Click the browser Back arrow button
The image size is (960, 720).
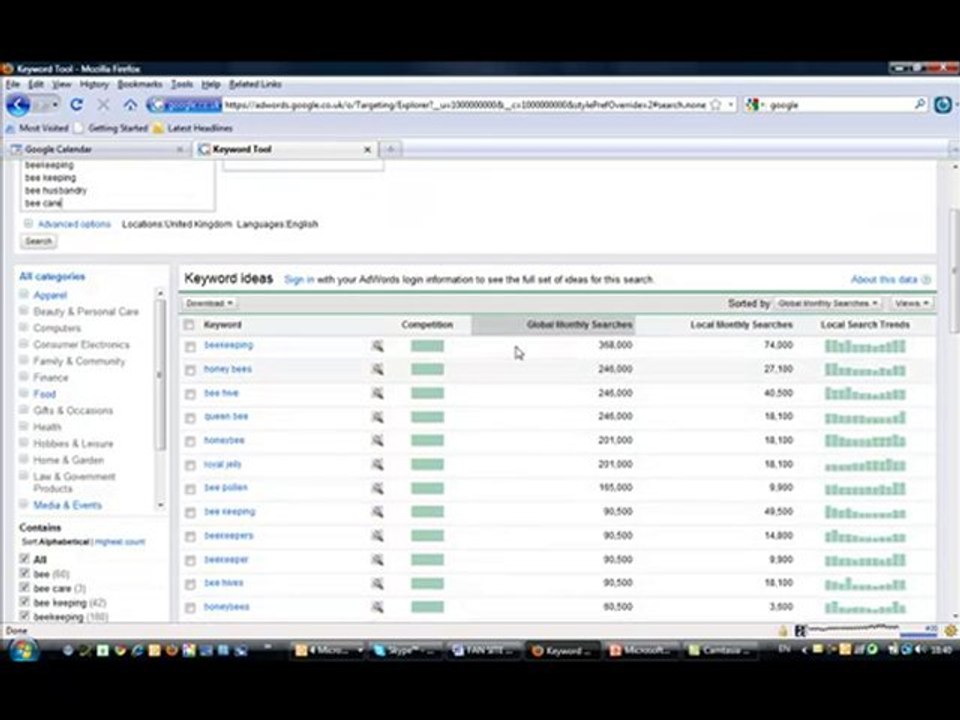(x=18, y=105)
